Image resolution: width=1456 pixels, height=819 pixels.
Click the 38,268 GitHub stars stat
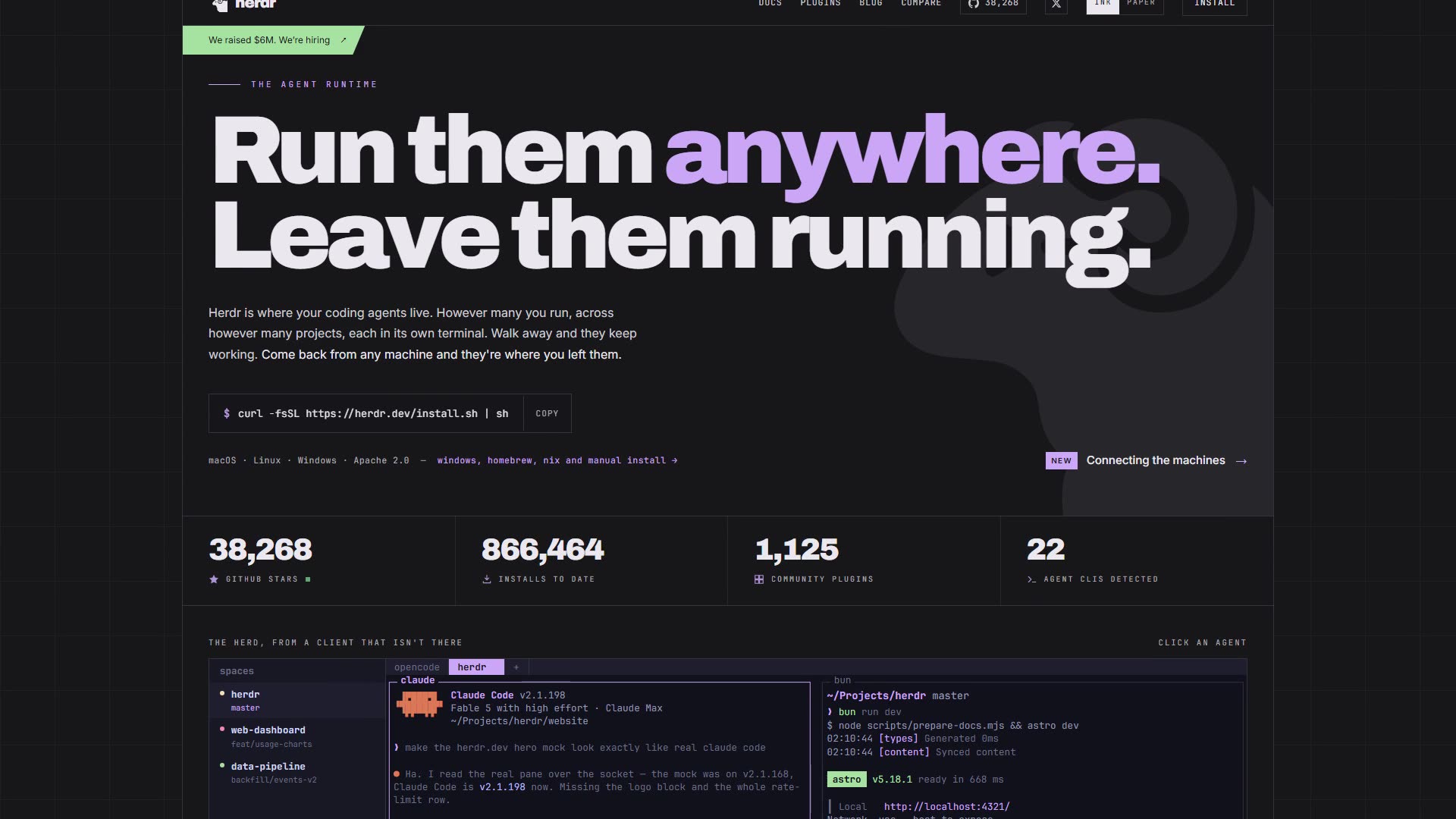(260, 550)
